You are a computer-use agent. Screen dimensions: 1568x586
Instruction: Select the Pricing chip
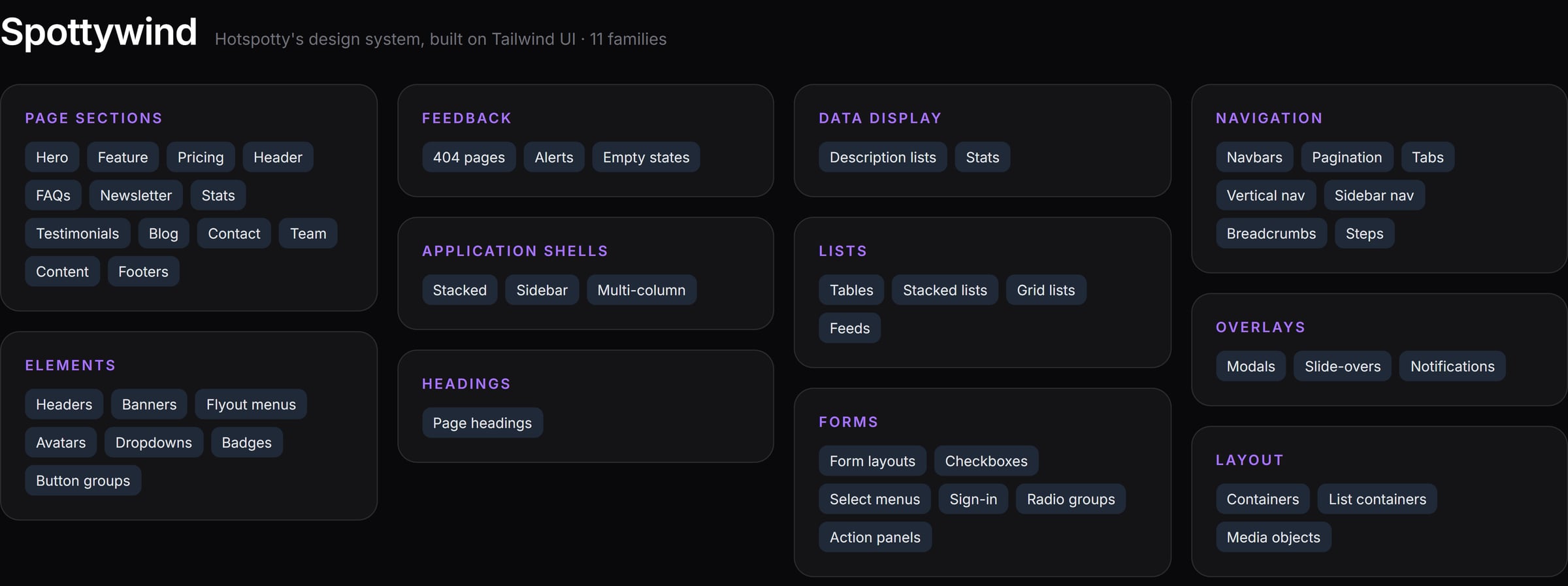click(x=201, y=157)
